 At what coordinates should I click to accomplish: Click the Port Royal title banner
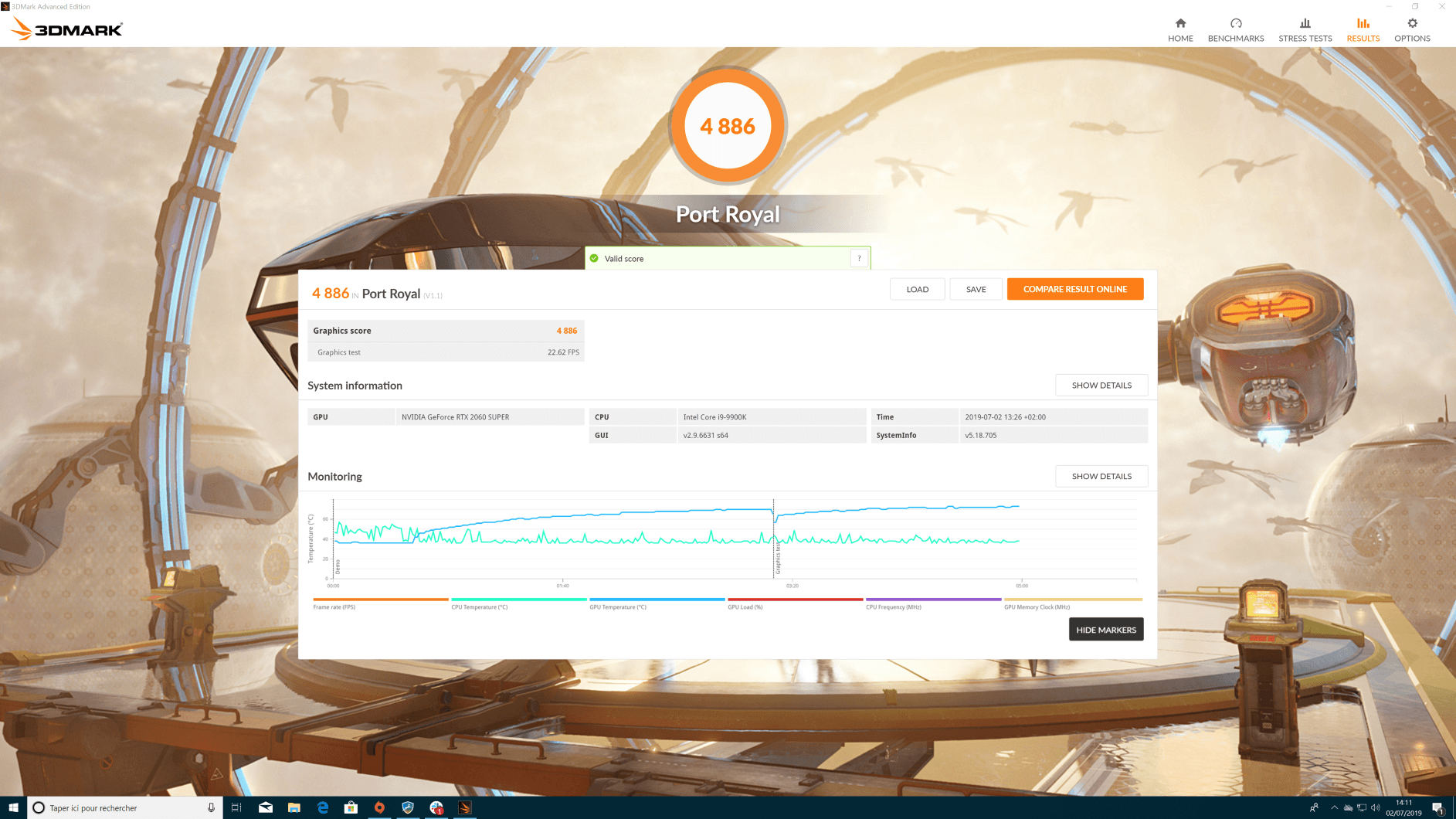[x=728, y=214]
